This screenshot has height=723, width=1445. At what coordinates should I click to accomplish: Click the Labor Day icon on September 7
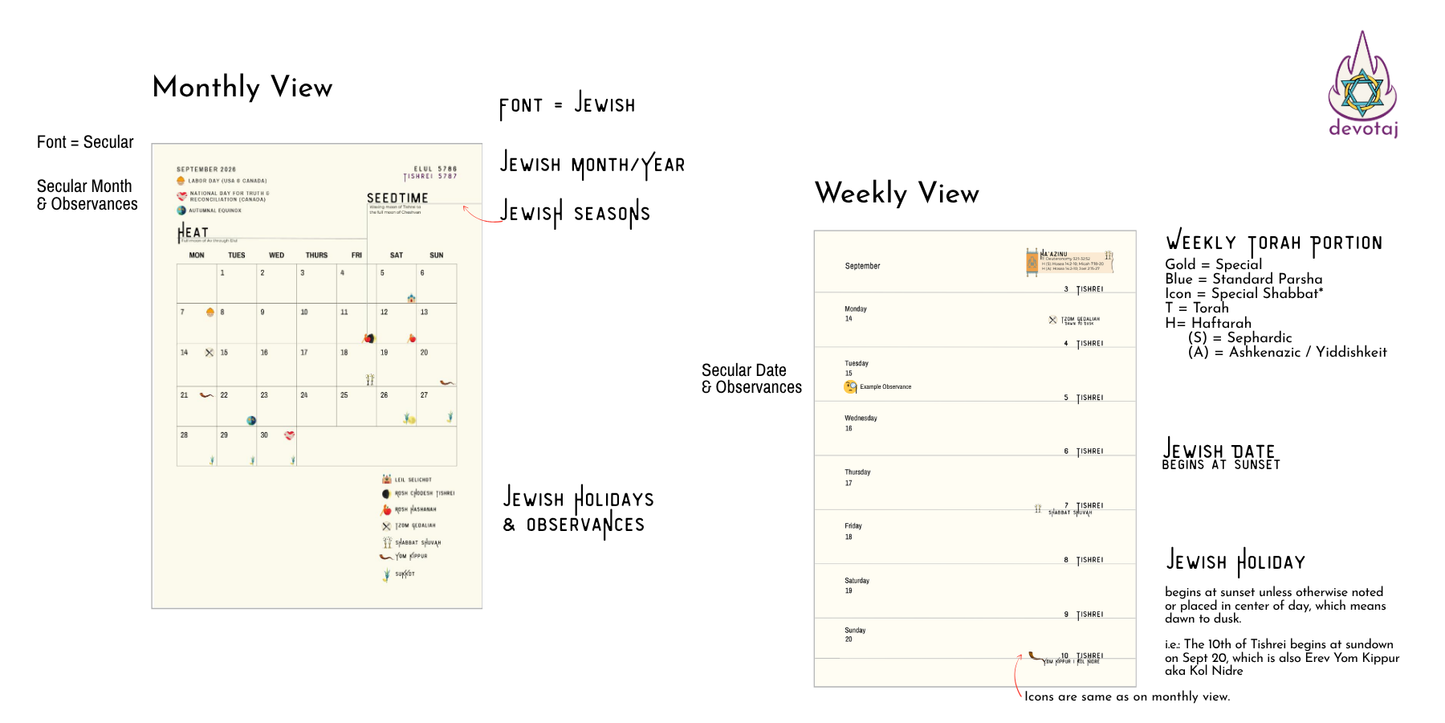coord(209,312)
